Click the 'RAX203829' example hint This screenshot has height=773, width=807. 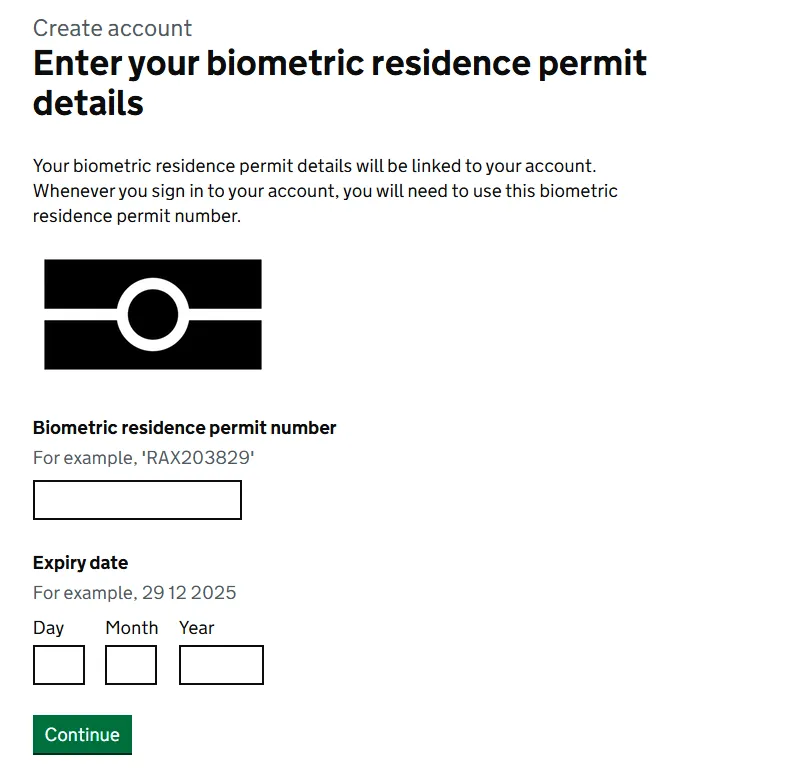tap(207, 458)
